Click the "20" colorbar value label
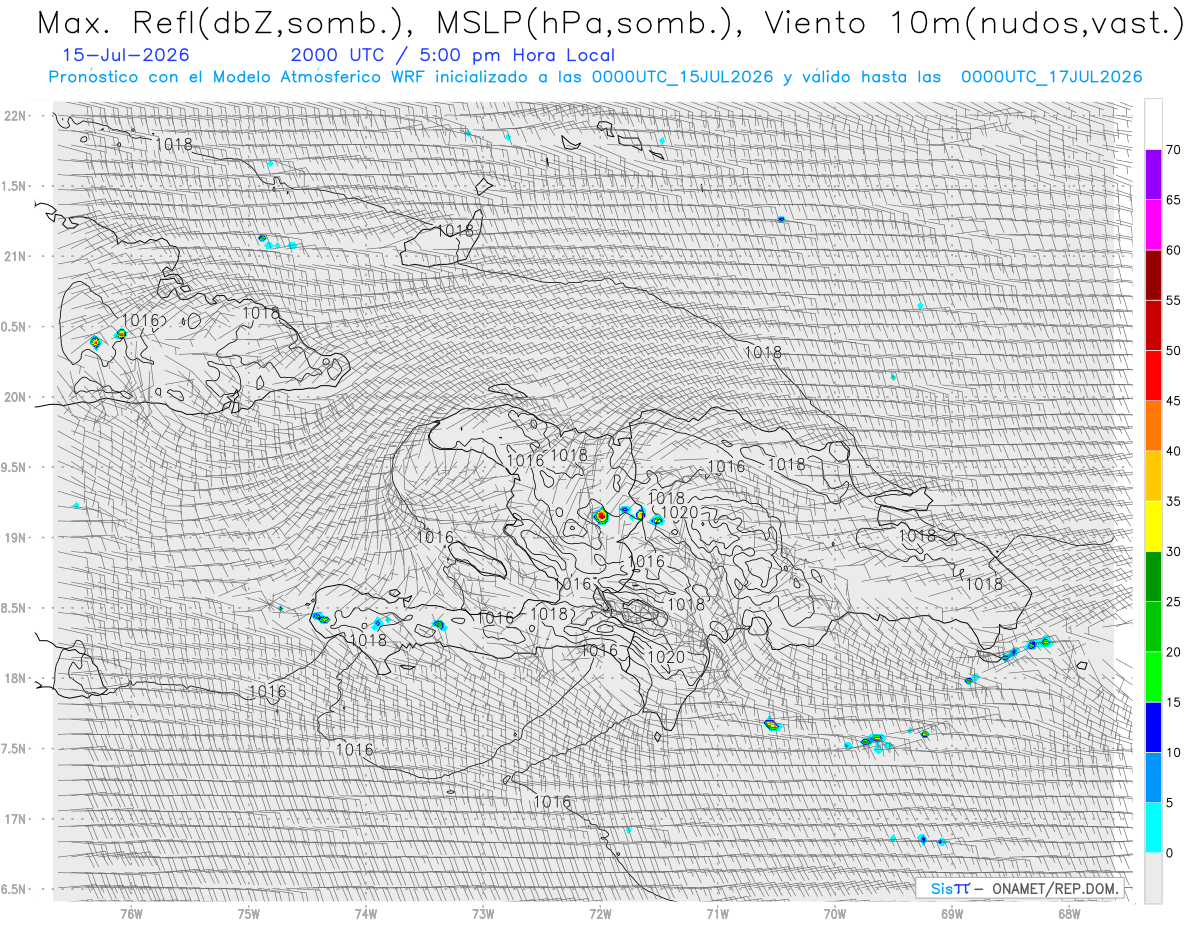 click(1174, 652)
